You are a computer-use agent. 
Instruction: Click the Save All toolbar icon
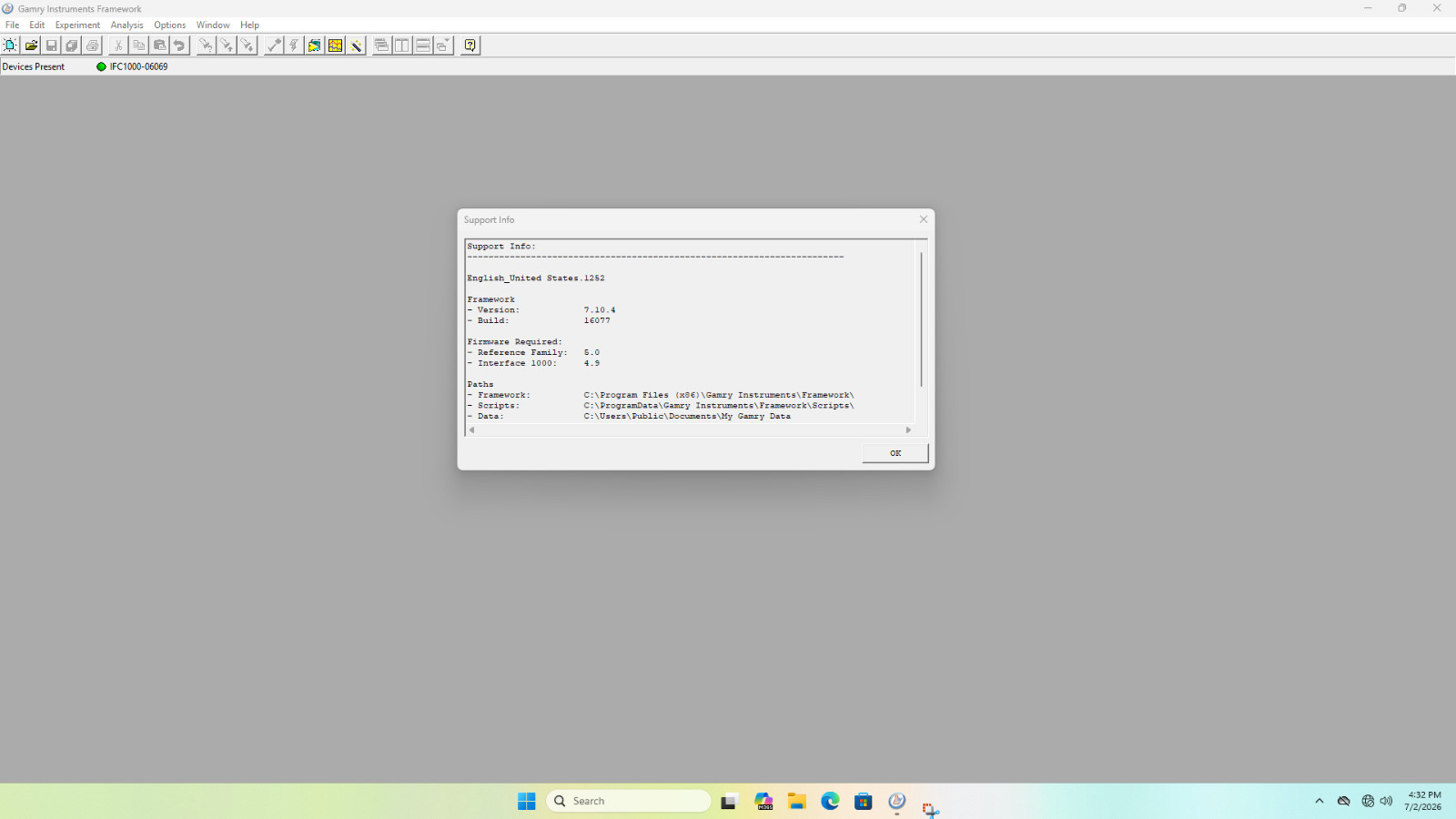click(72, 45)
